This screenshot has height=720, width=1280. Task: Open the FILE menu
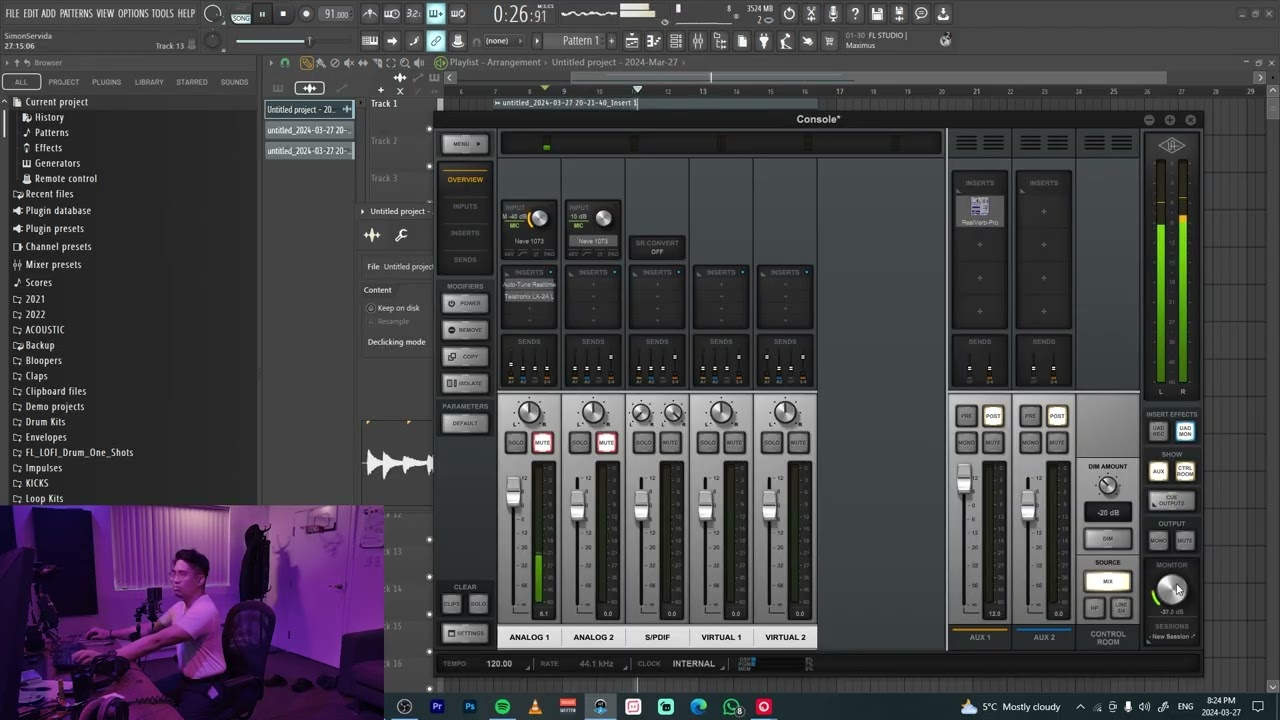point(12,13)
